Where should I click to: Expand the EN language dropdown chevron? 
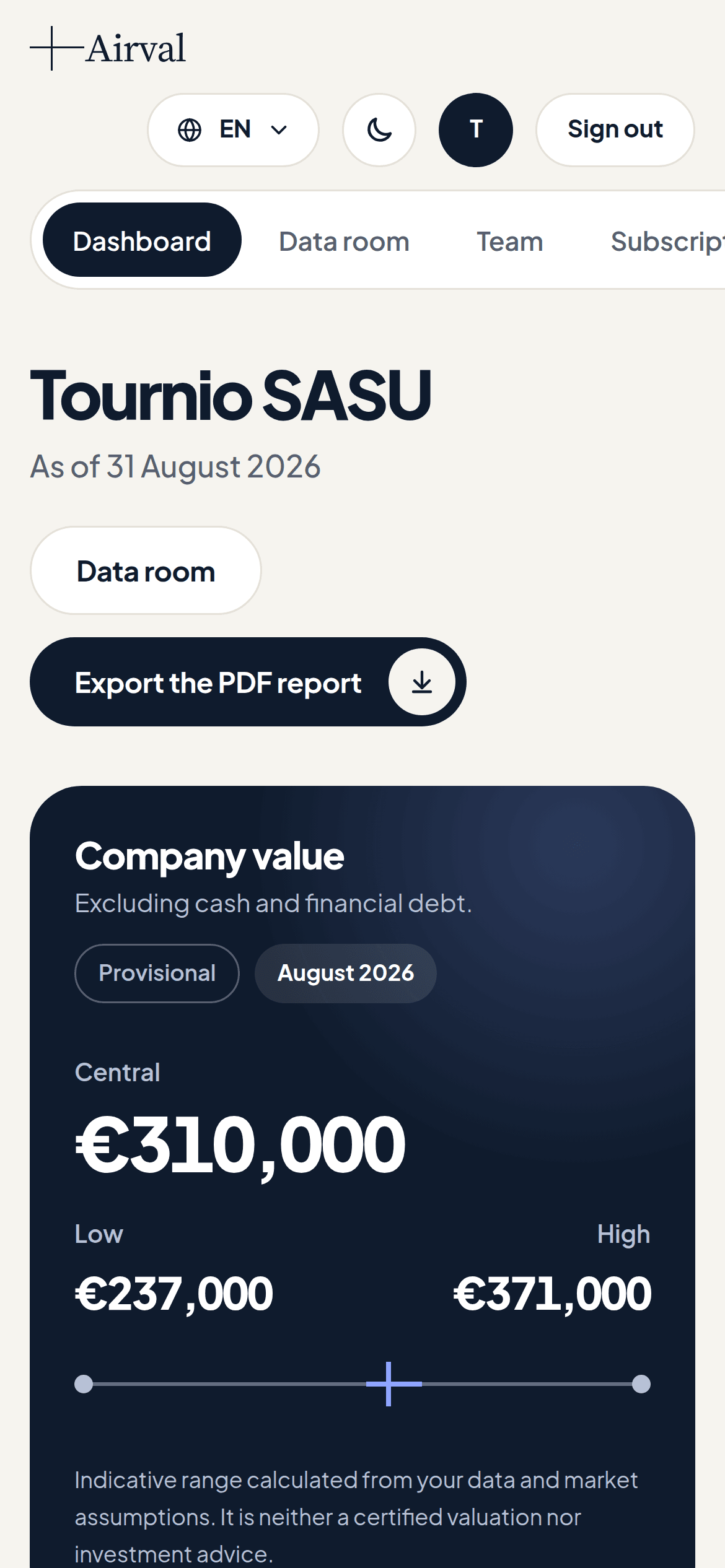(x=279, y=130)
